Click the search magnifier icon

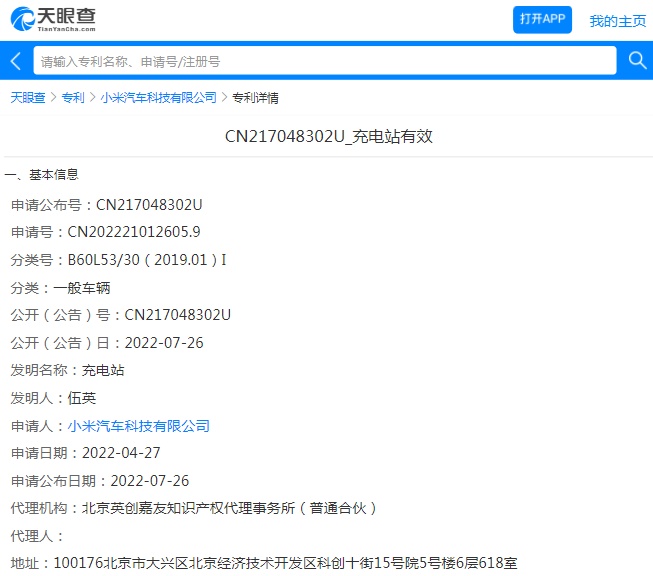pos(637,61)
